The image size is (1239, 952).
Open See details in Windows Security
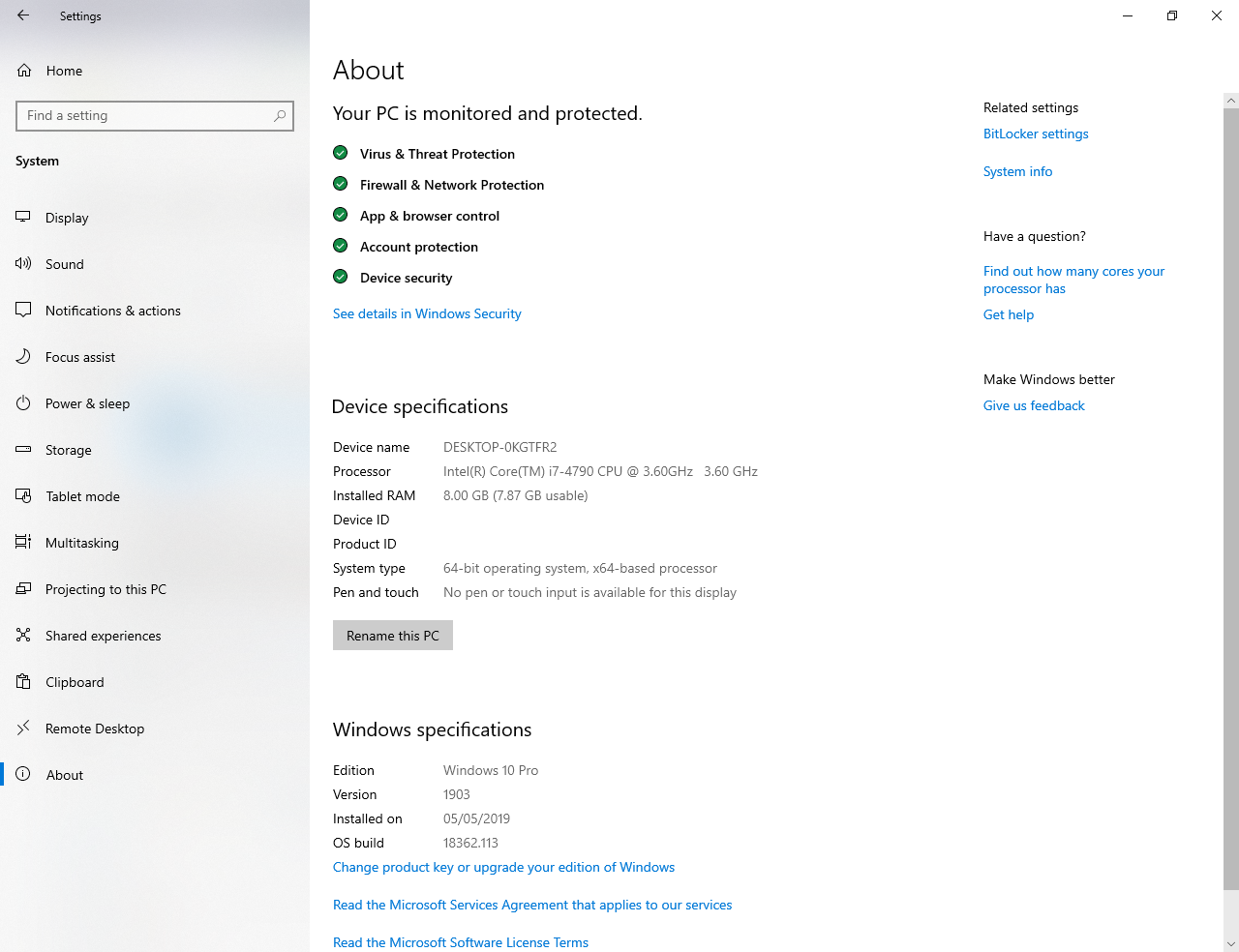point(427,313)
